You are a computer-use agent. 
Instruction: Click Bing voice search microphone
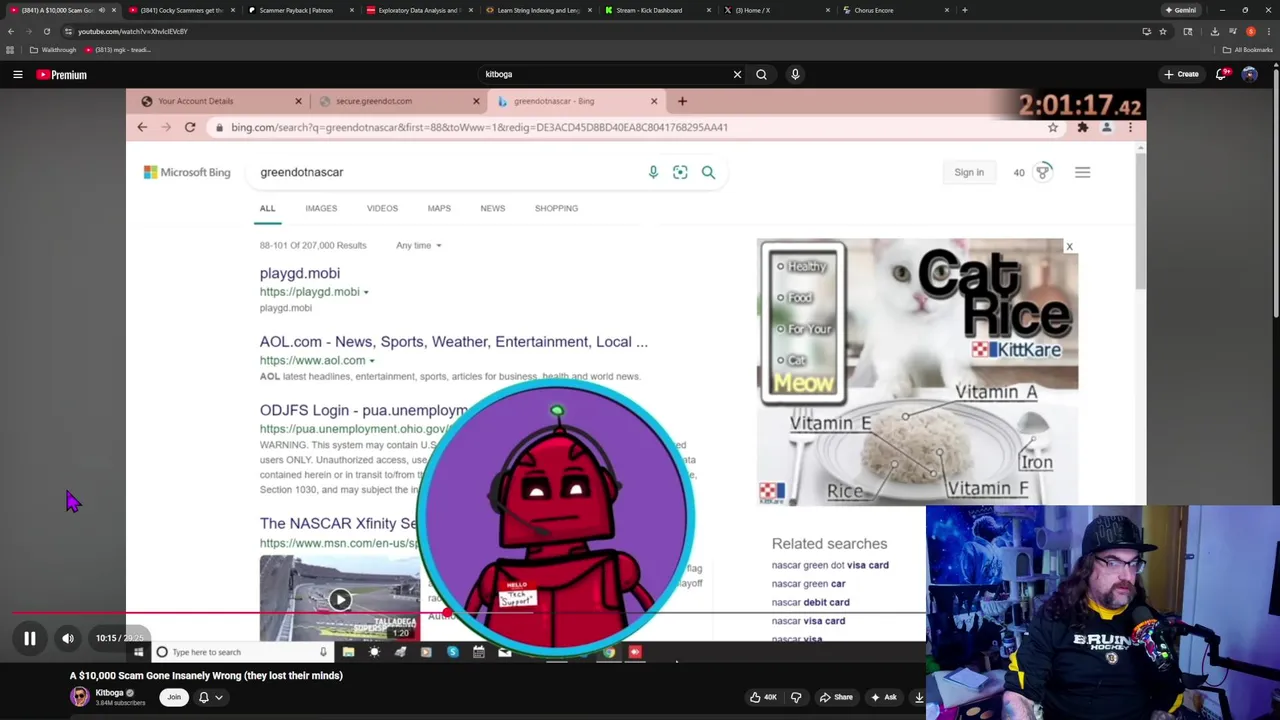pos(653,172)
